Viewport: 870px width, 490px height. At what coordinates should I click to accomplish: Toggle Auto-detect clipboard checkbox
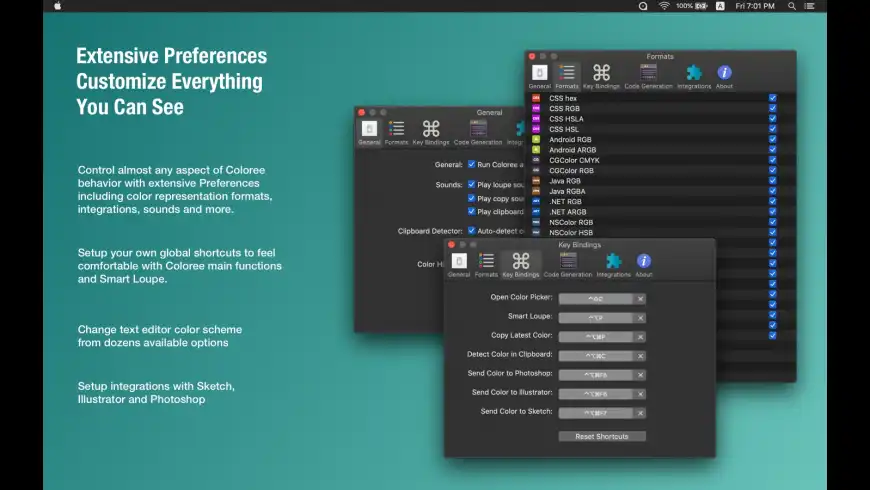(x=472, y=230)
